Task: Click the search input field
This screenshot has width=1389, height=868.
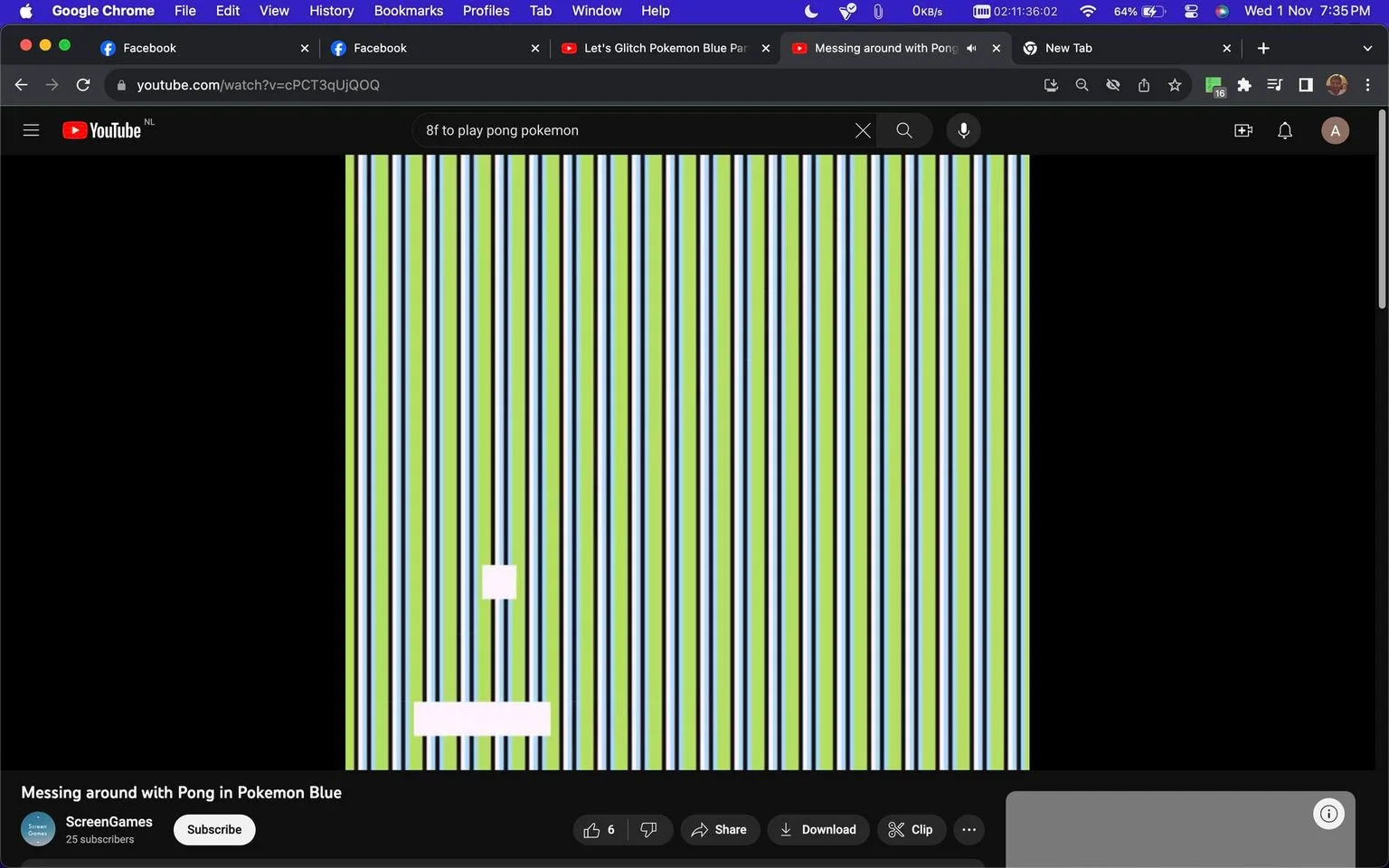Action: pyautogui.click(x=633, y=130)
